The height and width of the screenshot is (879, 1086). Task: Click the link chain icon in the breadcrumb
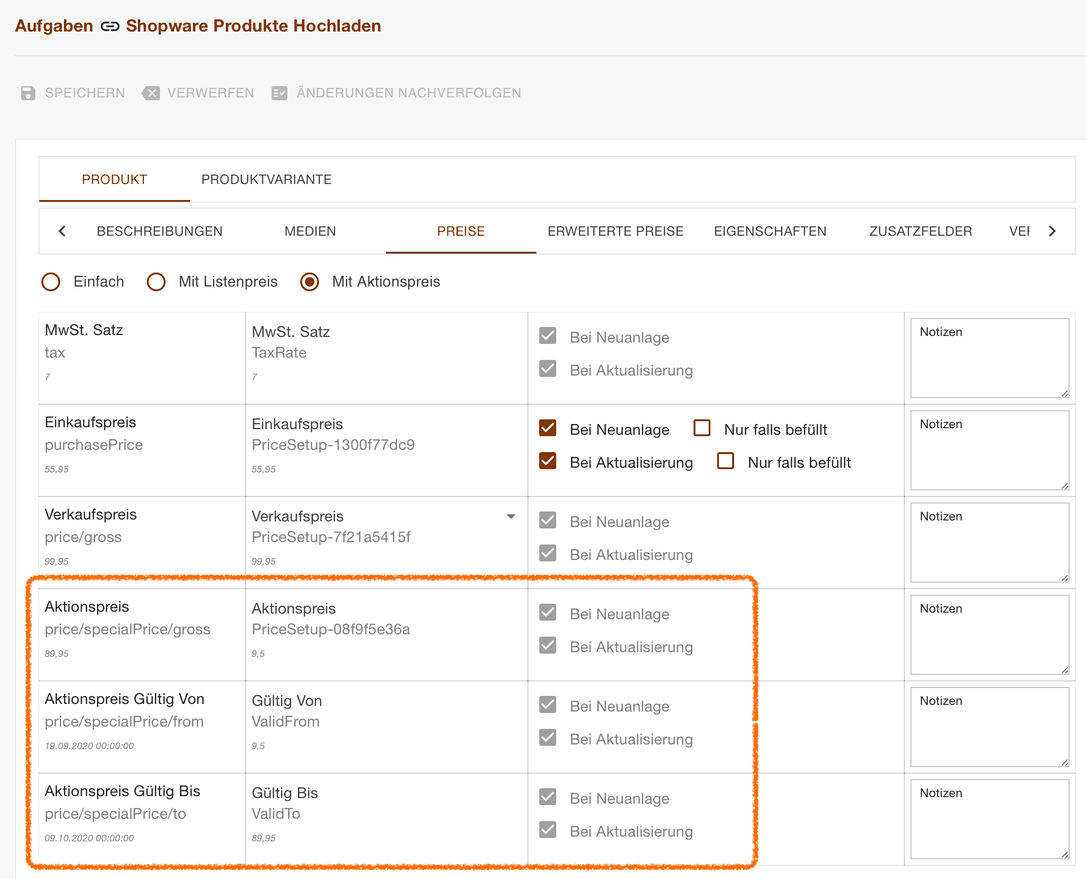tap(109, 26)
